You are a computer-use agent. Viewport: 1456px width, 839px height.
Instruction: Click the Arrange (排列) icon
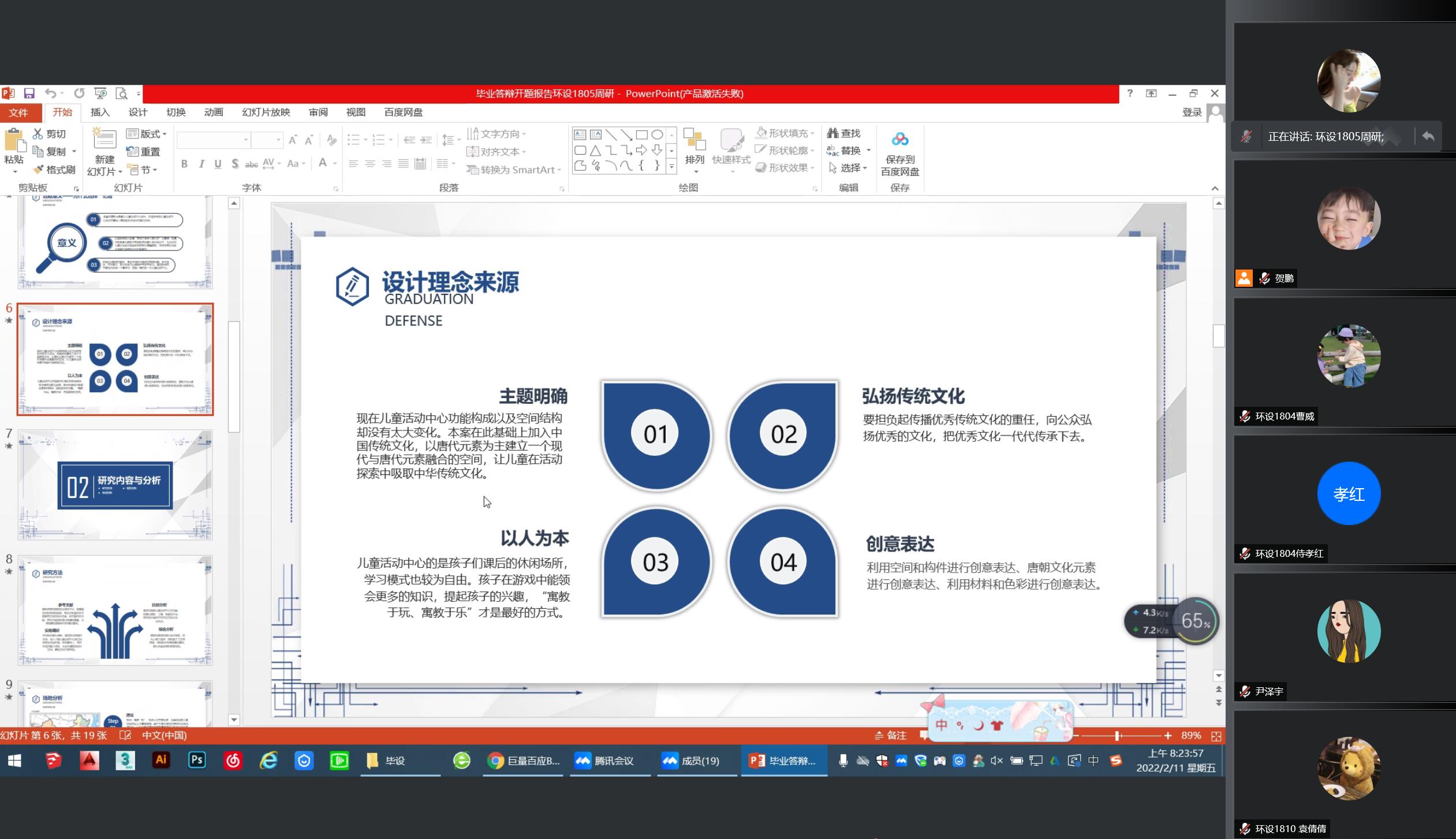point(695,140)
